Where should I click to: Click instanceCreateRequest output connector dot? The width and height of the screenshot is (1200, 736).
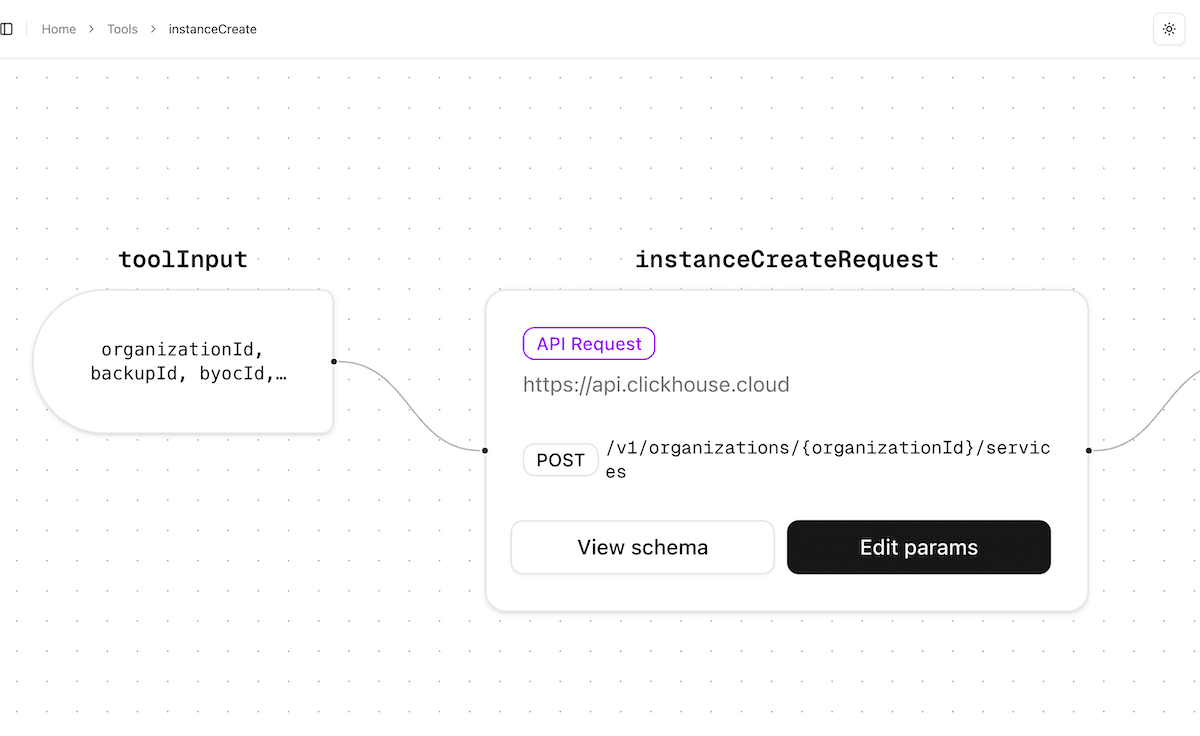(1089, 451)
